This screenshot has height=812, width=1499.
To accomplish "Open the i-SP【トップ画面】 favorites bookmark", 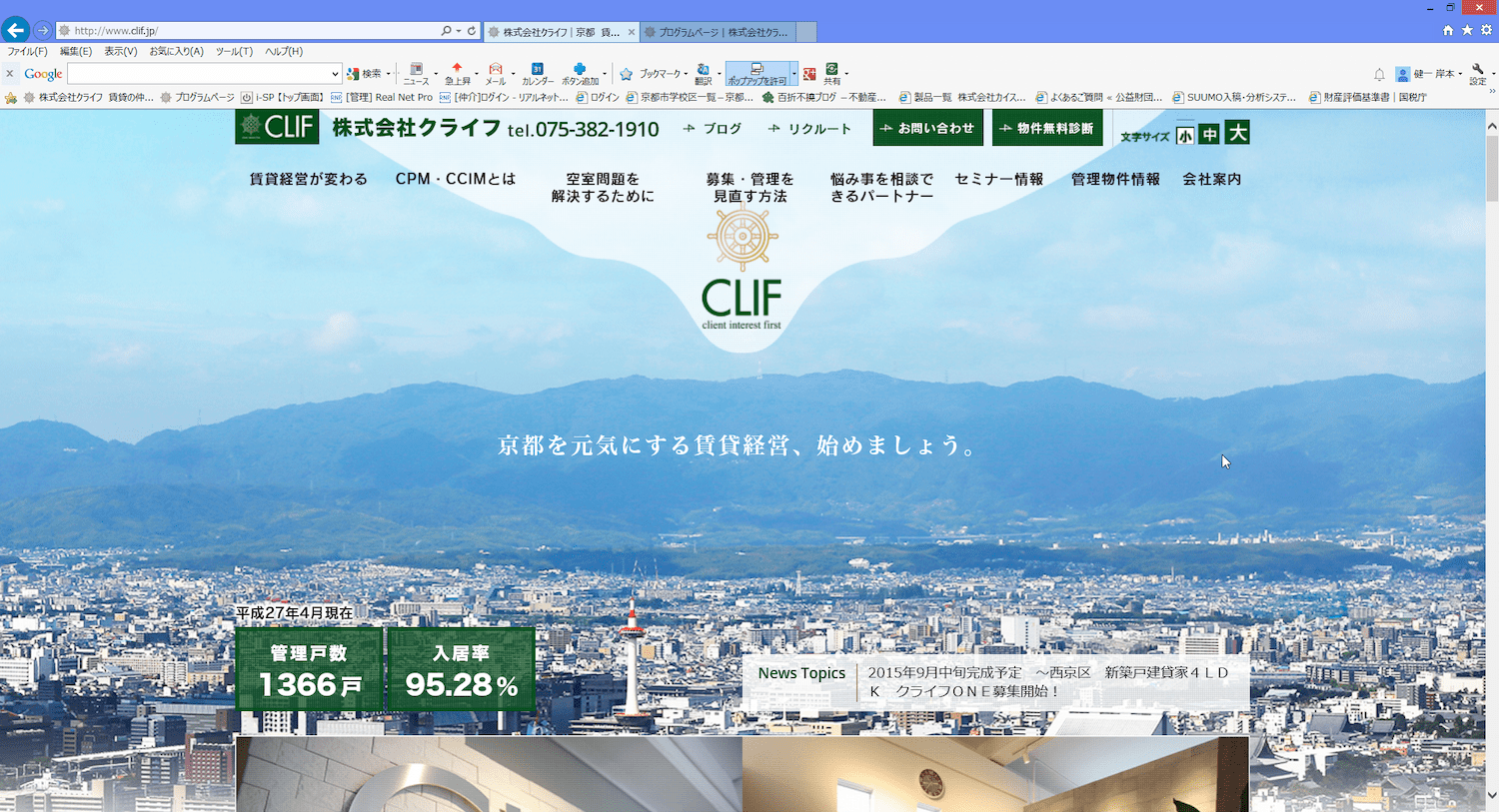I will coord(283,98).
